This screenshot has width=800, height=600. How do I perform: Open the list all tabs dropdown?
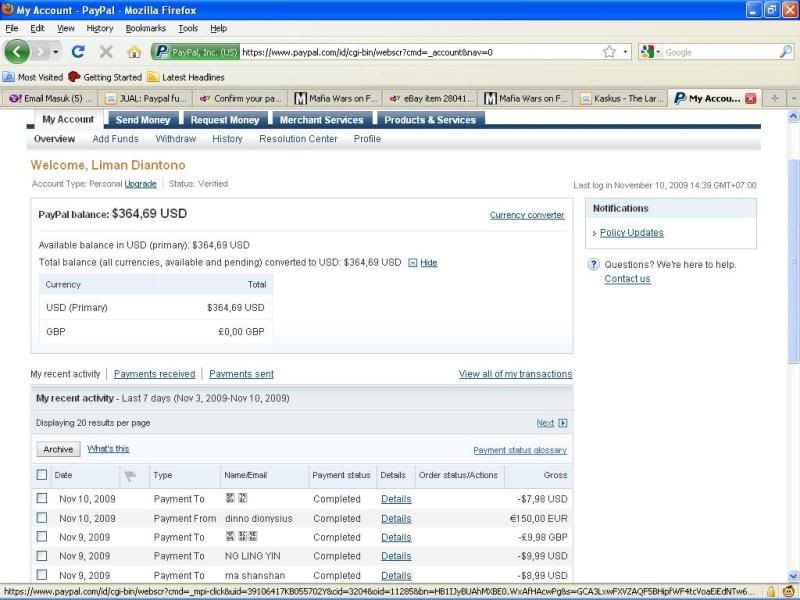pyautogui.click(x=793, y=98)
